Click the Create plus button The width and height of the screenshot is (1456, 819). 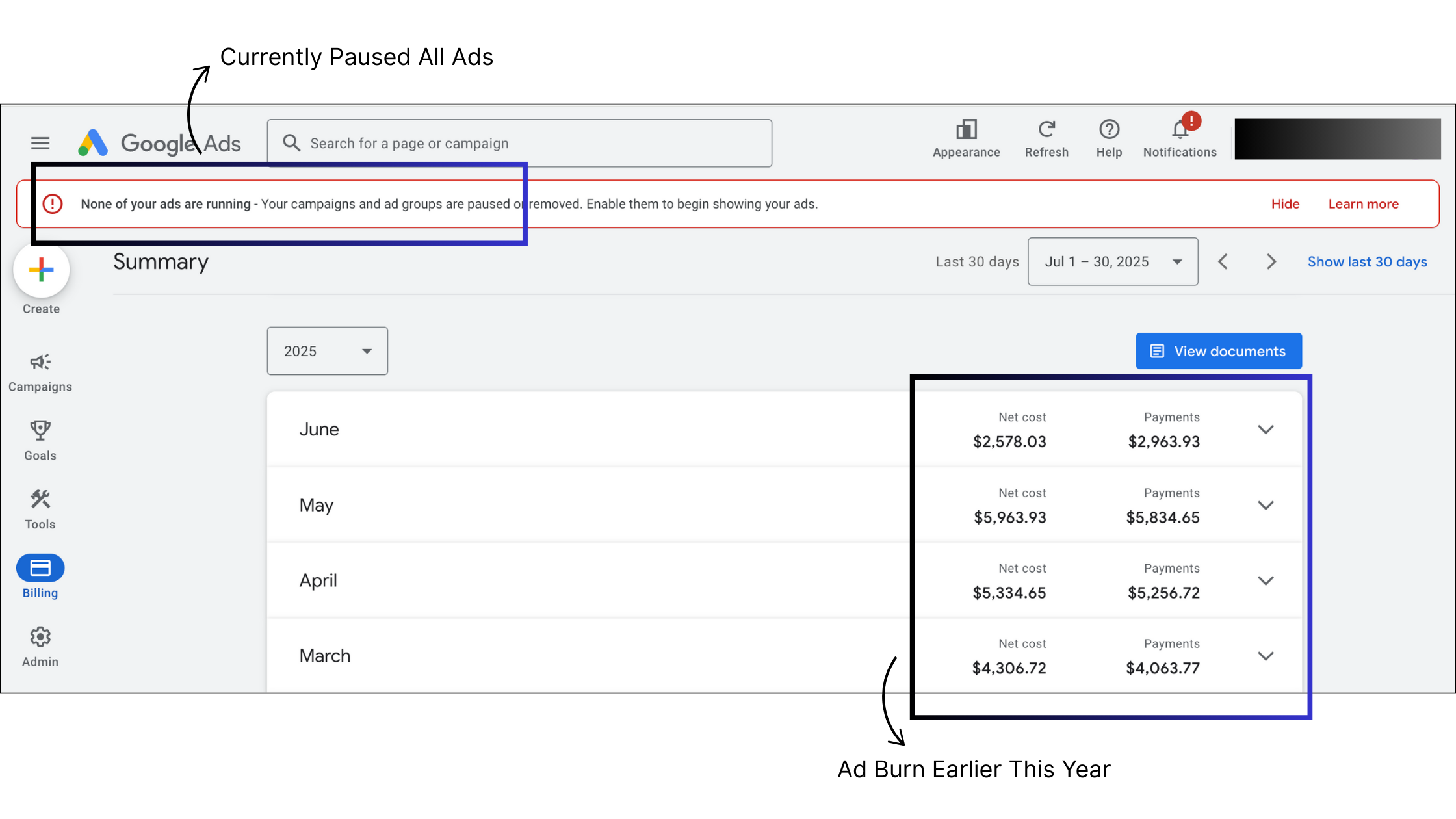[x=42, y=270]
